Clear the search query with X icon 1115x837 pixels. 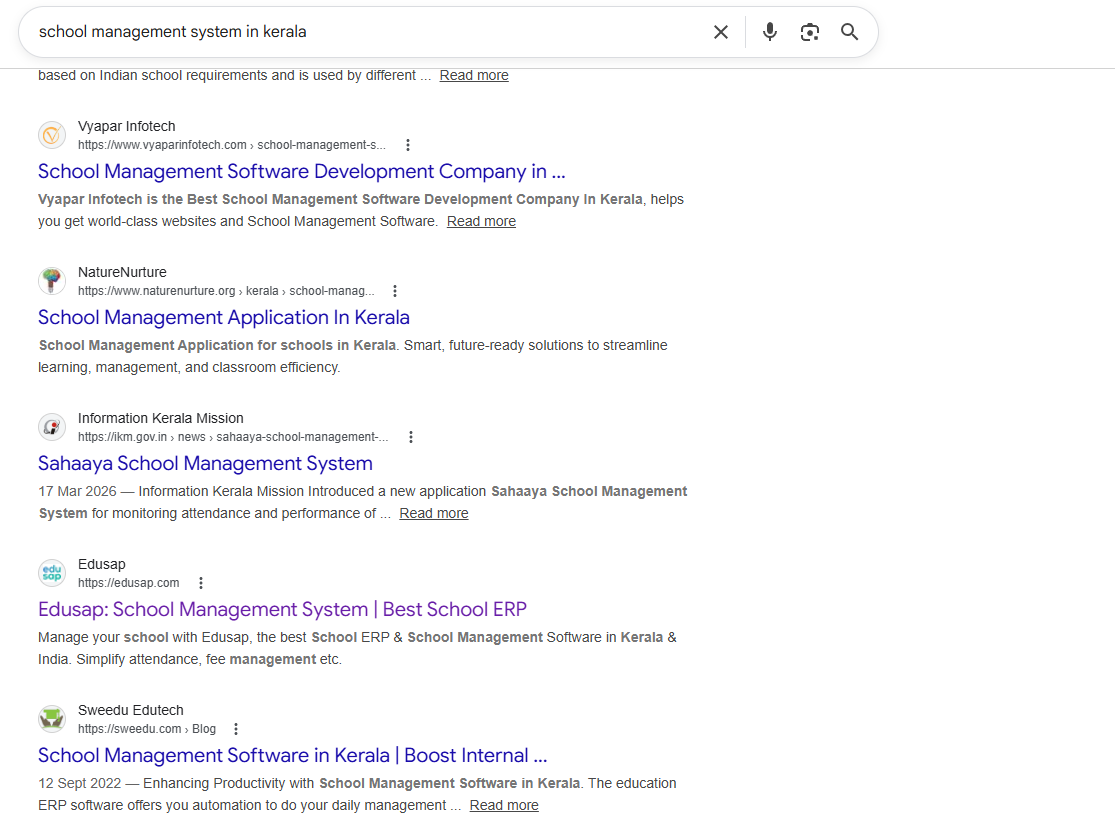(720, 32)
